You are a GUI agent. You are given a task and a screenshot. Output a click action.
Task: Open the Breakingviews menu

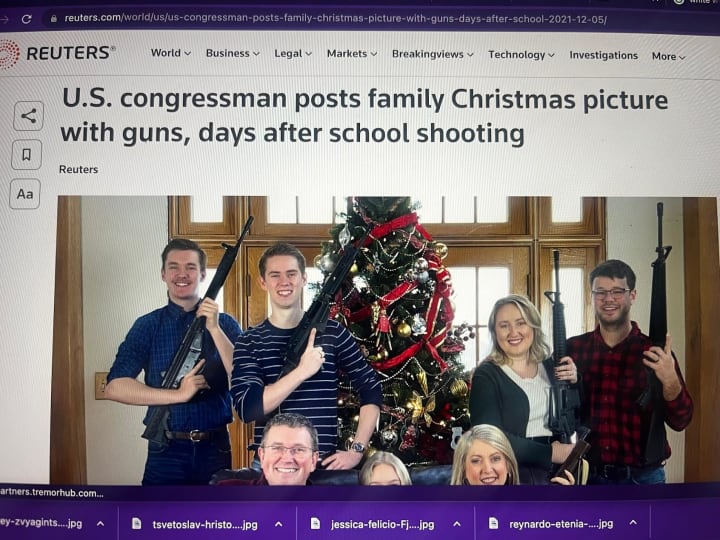[432, 54]
